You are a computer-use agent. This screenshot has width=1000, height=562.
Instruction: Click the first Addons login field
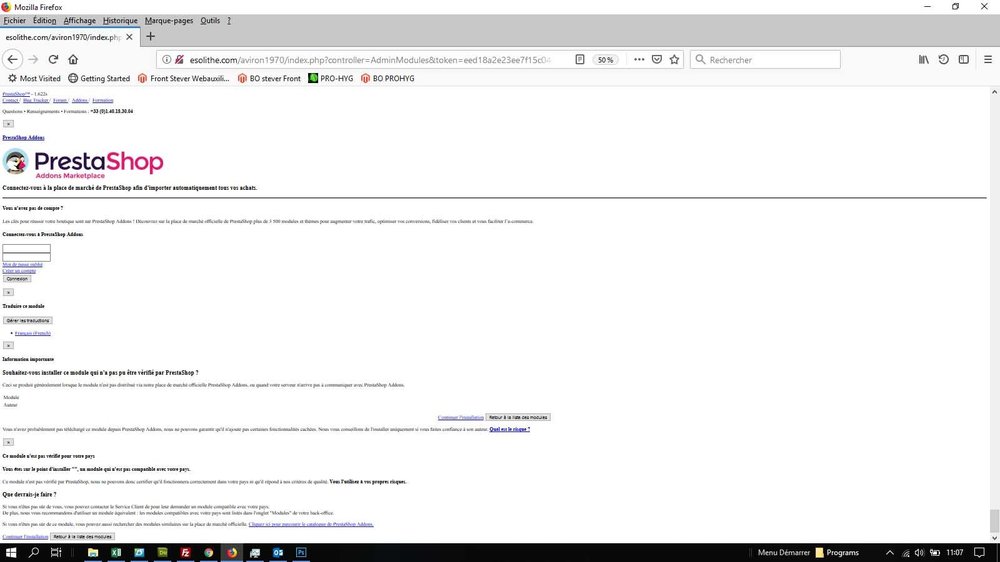[26, 249]
